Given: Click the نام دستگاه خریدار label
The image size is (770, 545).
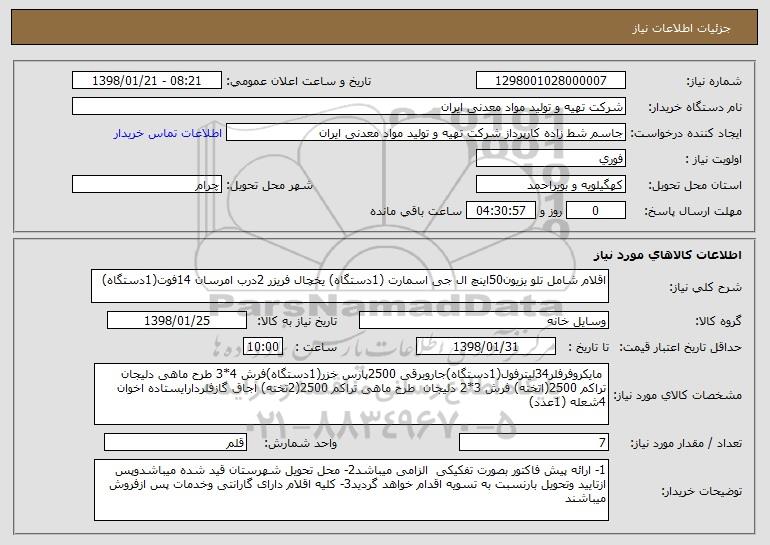Looking at the screenshot, I should point(695,107).
